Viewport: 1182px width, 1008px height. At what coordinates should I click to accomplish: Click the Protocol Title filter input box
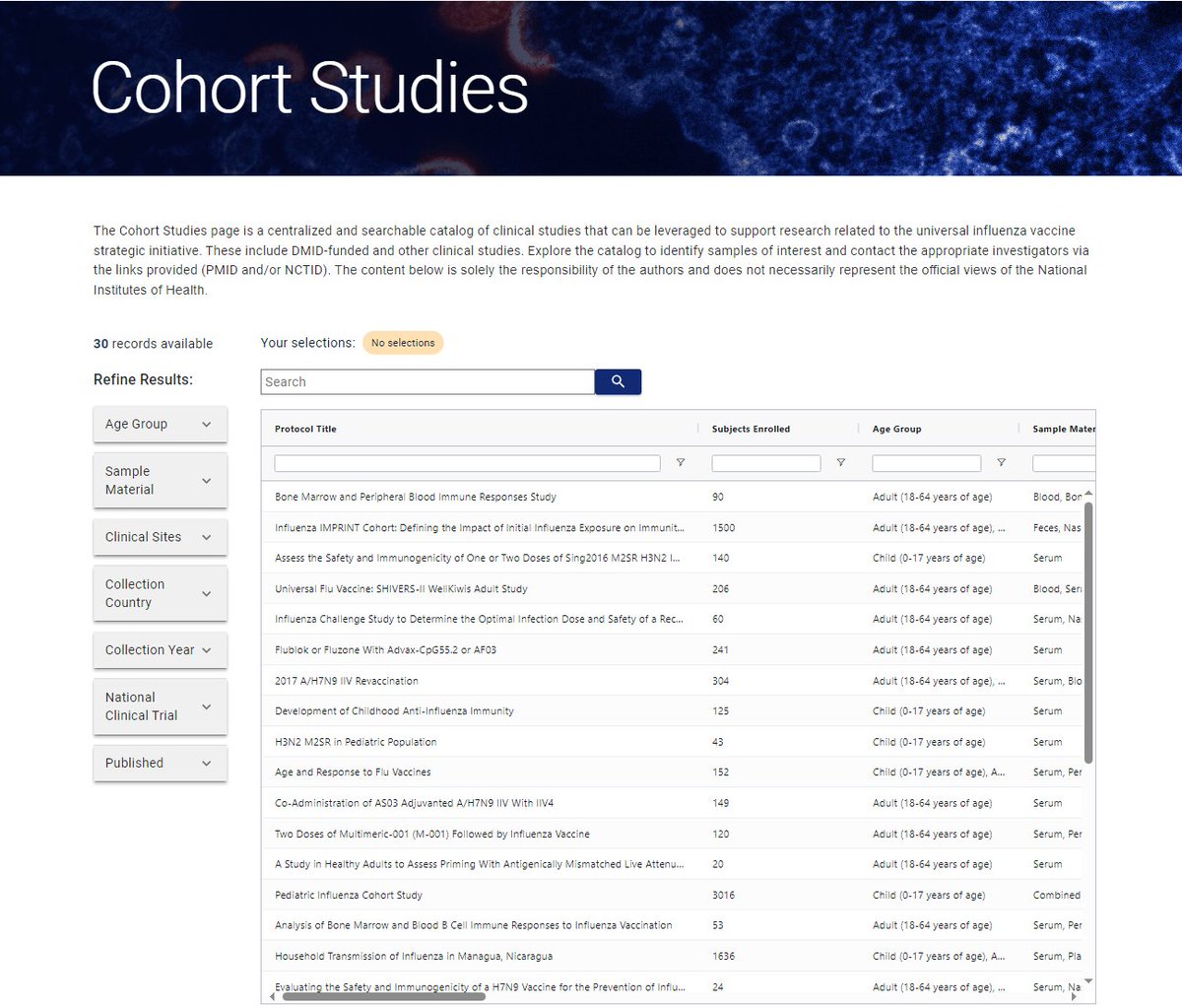tap(467, 463)
